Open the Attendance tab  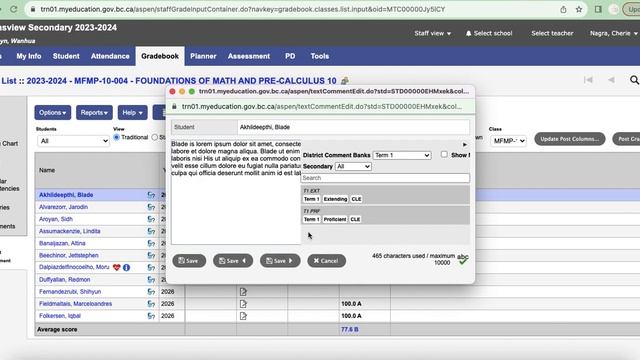(x=110, y=56)
